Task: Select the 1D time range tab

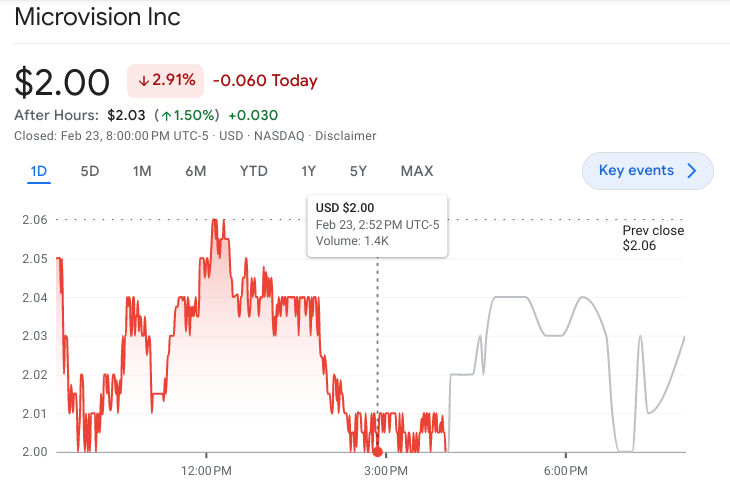Action: [39, 171]
